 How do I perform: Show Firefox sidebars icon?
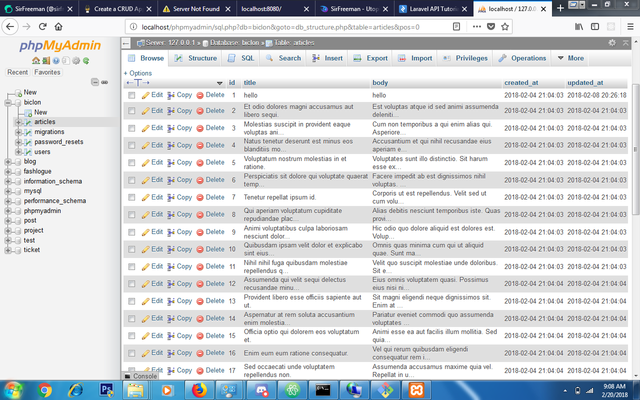pos(595,27)
